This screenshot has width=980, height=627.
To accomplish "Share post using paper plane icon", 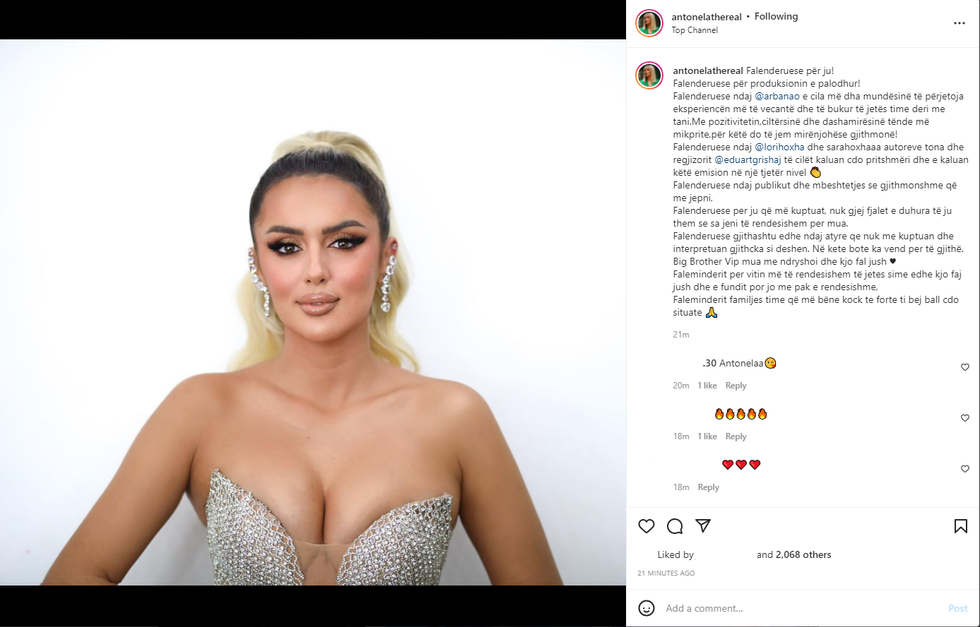I will (703, 526).
